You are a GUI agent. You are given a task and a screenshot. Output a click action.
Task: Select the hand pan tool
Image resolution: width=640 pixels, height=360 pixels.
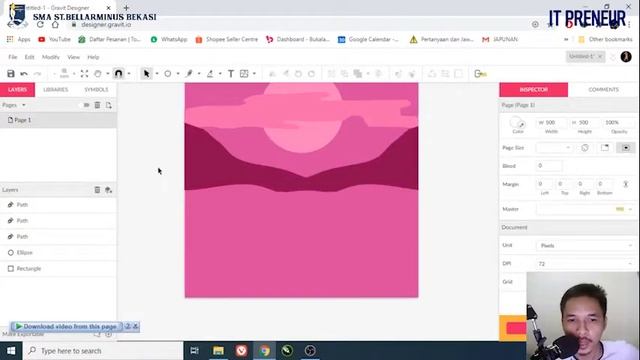(98, 74)
